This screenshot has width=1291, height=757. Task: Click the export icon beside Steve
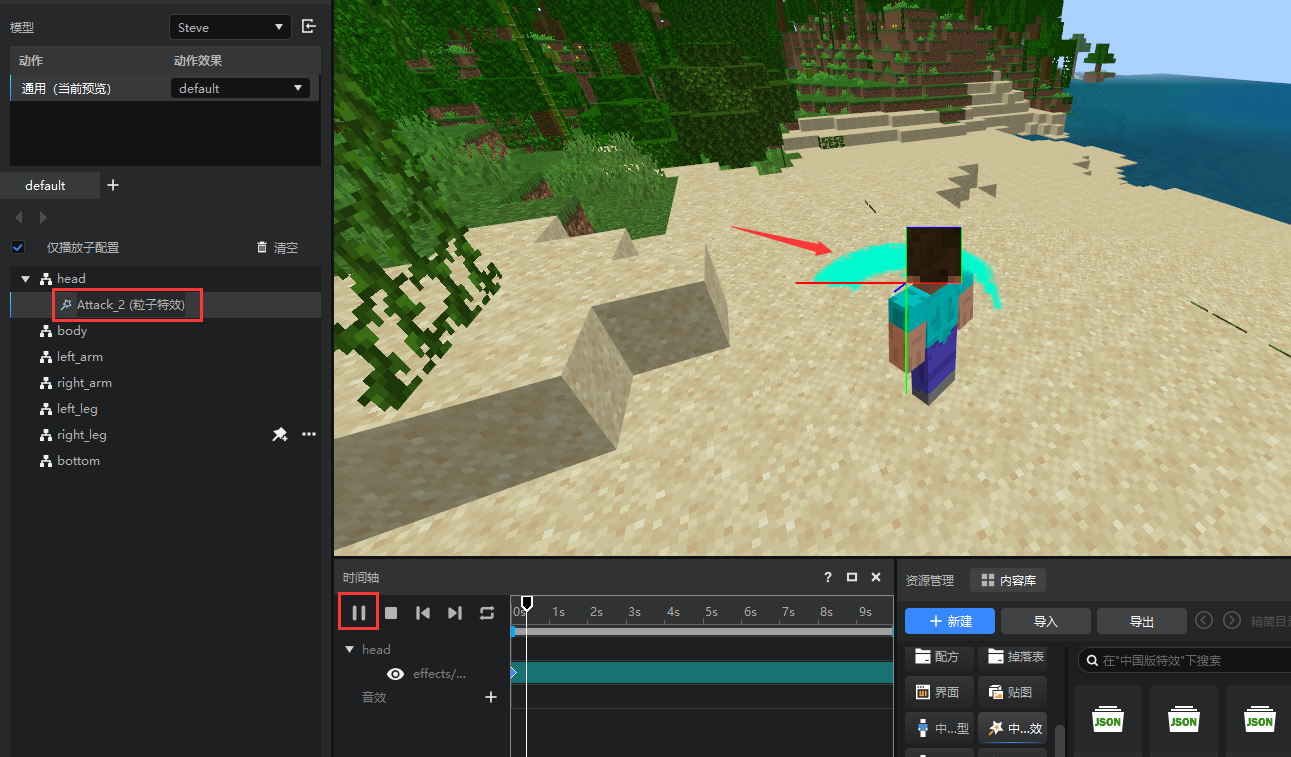(x=309, y=27)
